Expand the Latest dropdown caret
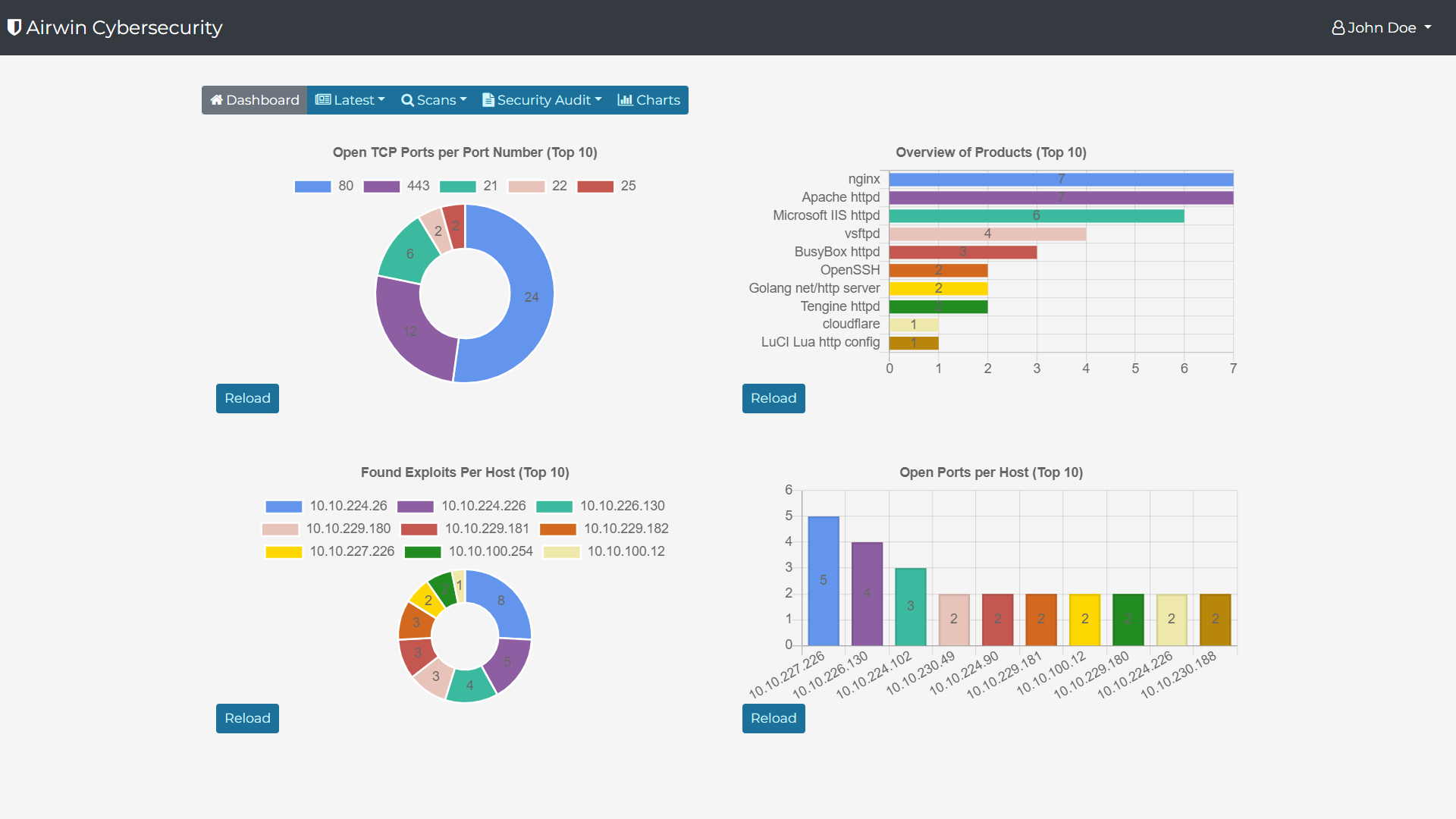 click(381, 100)
